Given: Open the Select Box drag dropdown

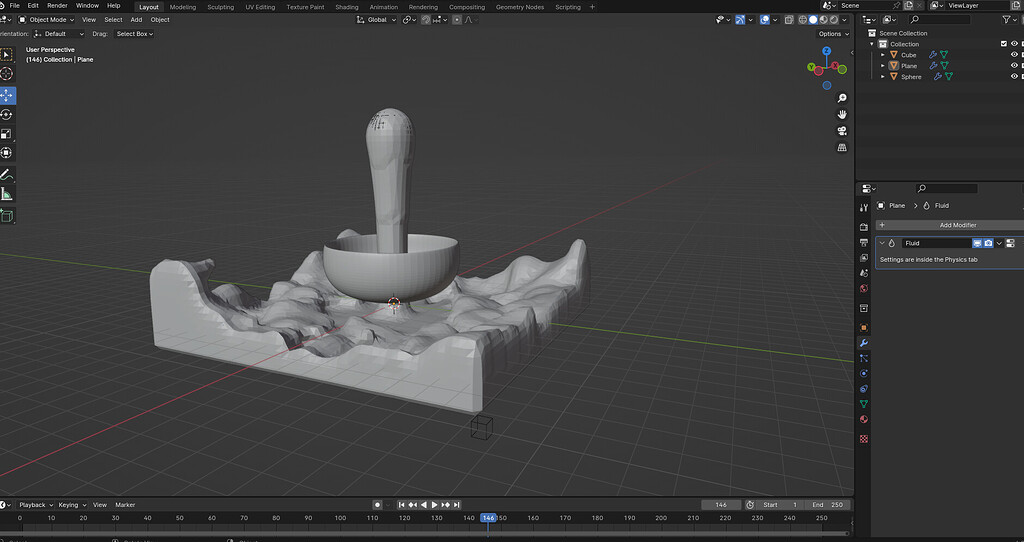Looking at the screenshot, I should tap(134, 34).
